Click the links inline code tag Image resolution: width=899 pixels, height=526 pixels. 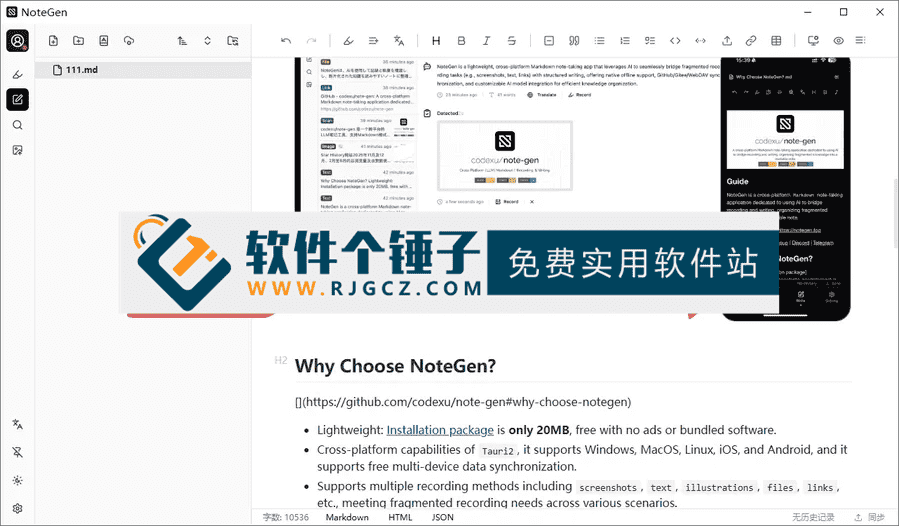click(x=820, y=488)
